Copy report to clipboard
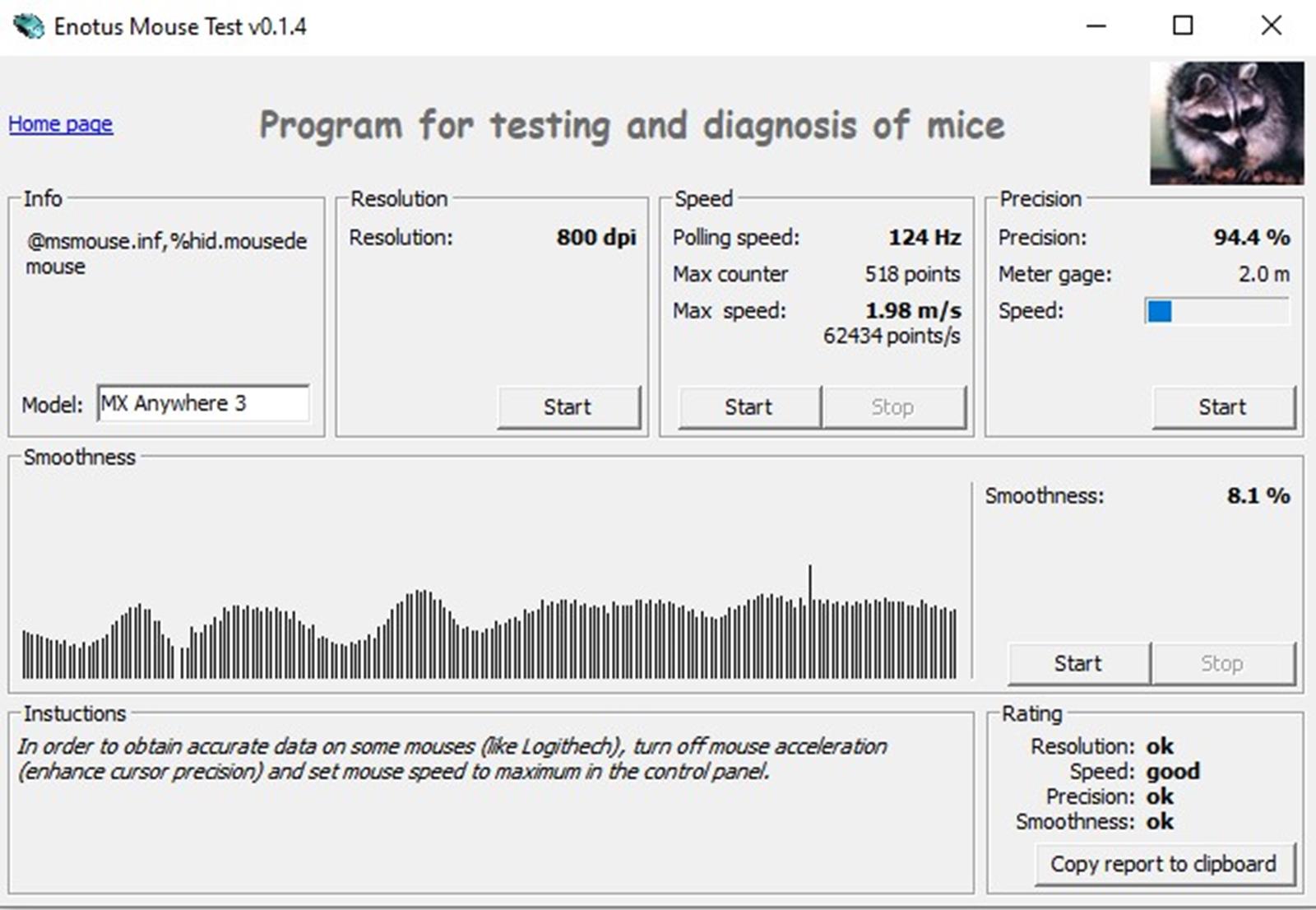The width and height of the screenshot is (1316, 910). point(1163,864)
